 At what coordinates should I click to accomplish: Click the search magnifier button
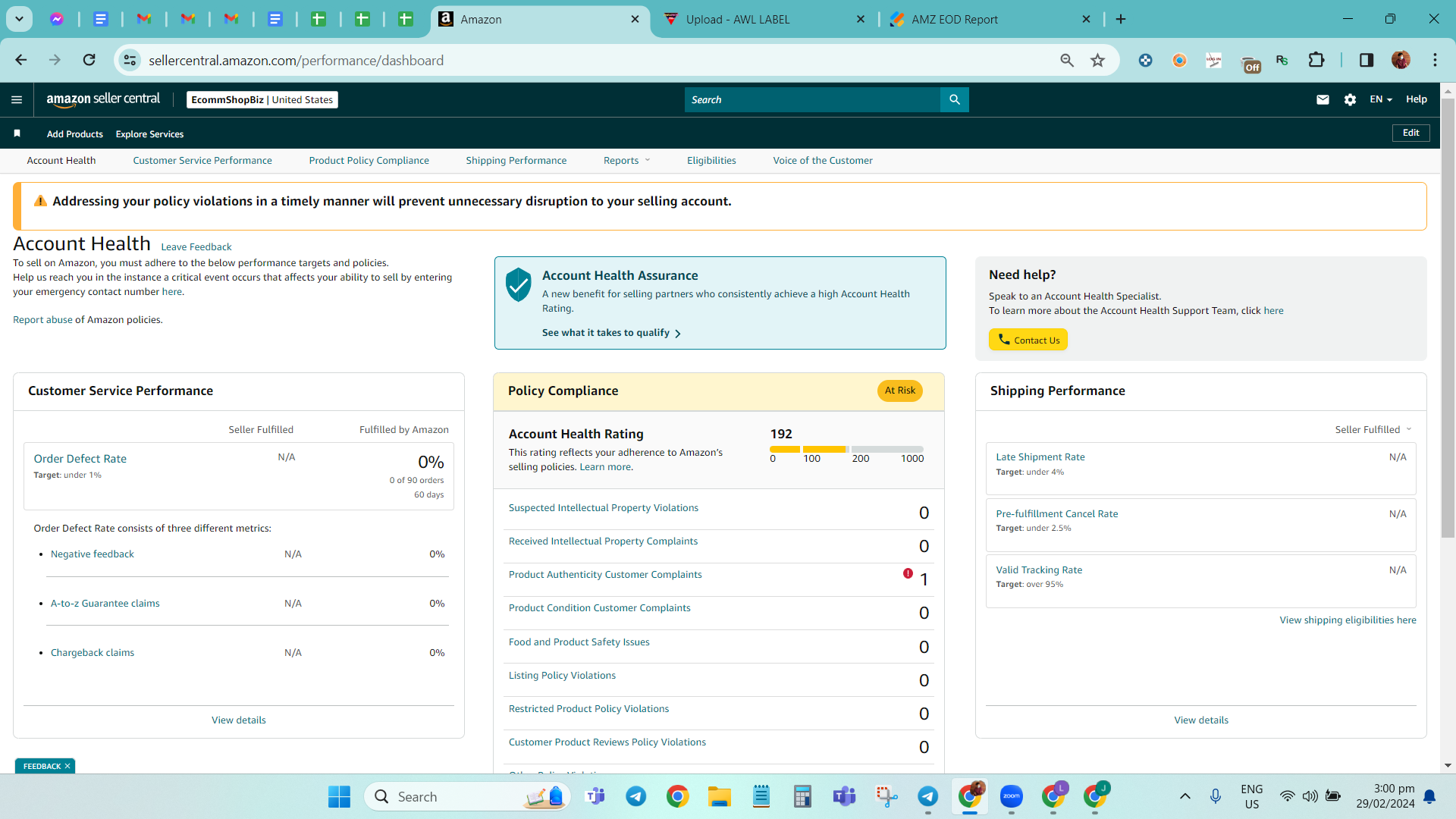pos(955,99)
